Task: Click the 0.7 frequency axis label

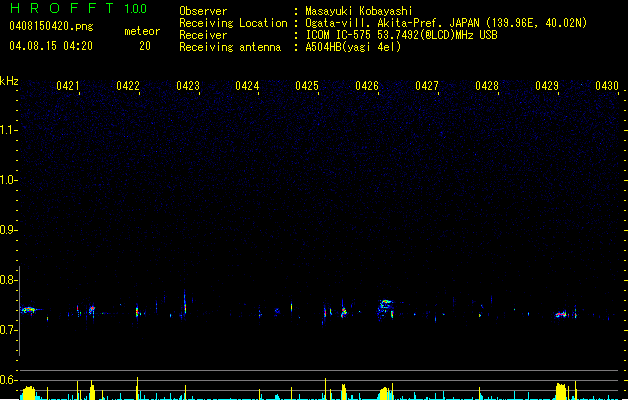Action: click(x=8, y=330)
